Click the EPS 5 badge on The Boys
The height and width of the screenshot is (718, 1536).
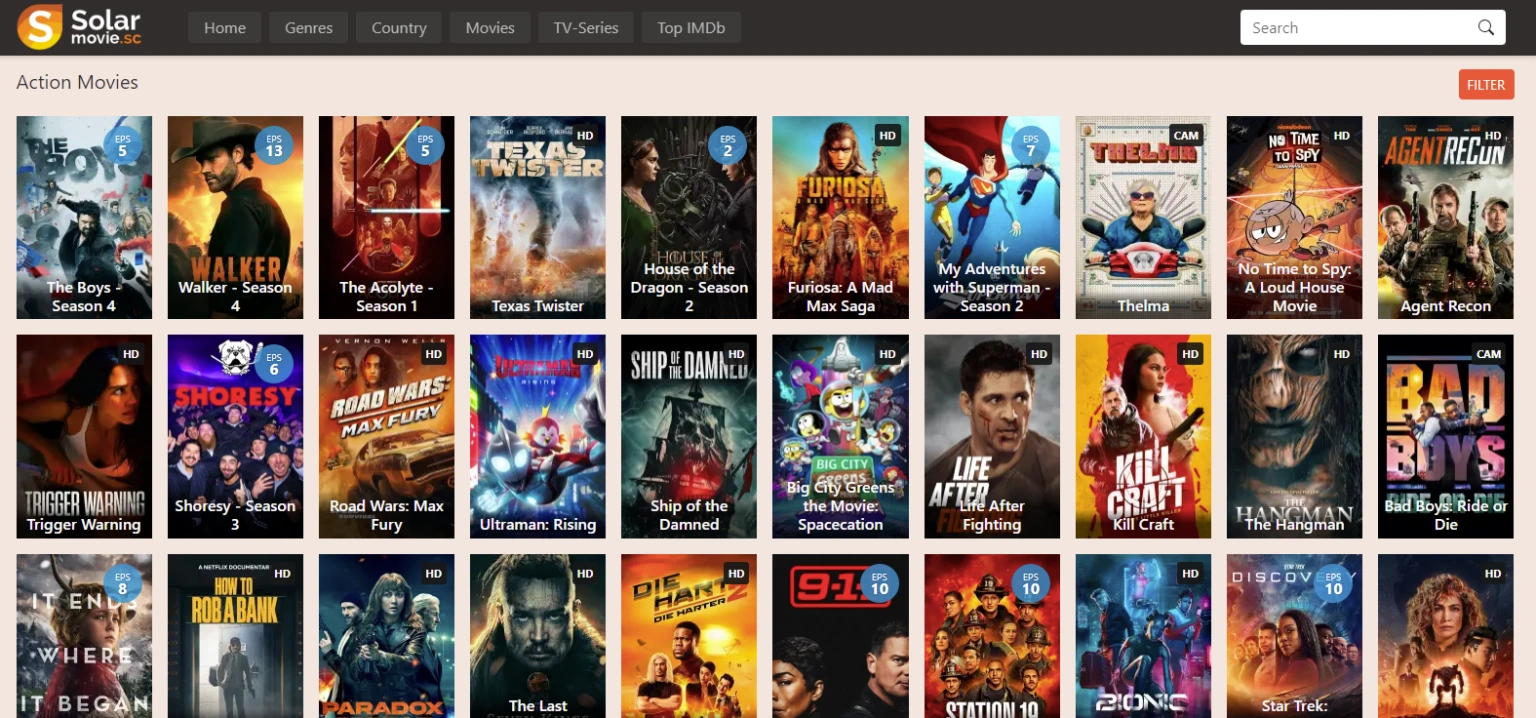123,147
